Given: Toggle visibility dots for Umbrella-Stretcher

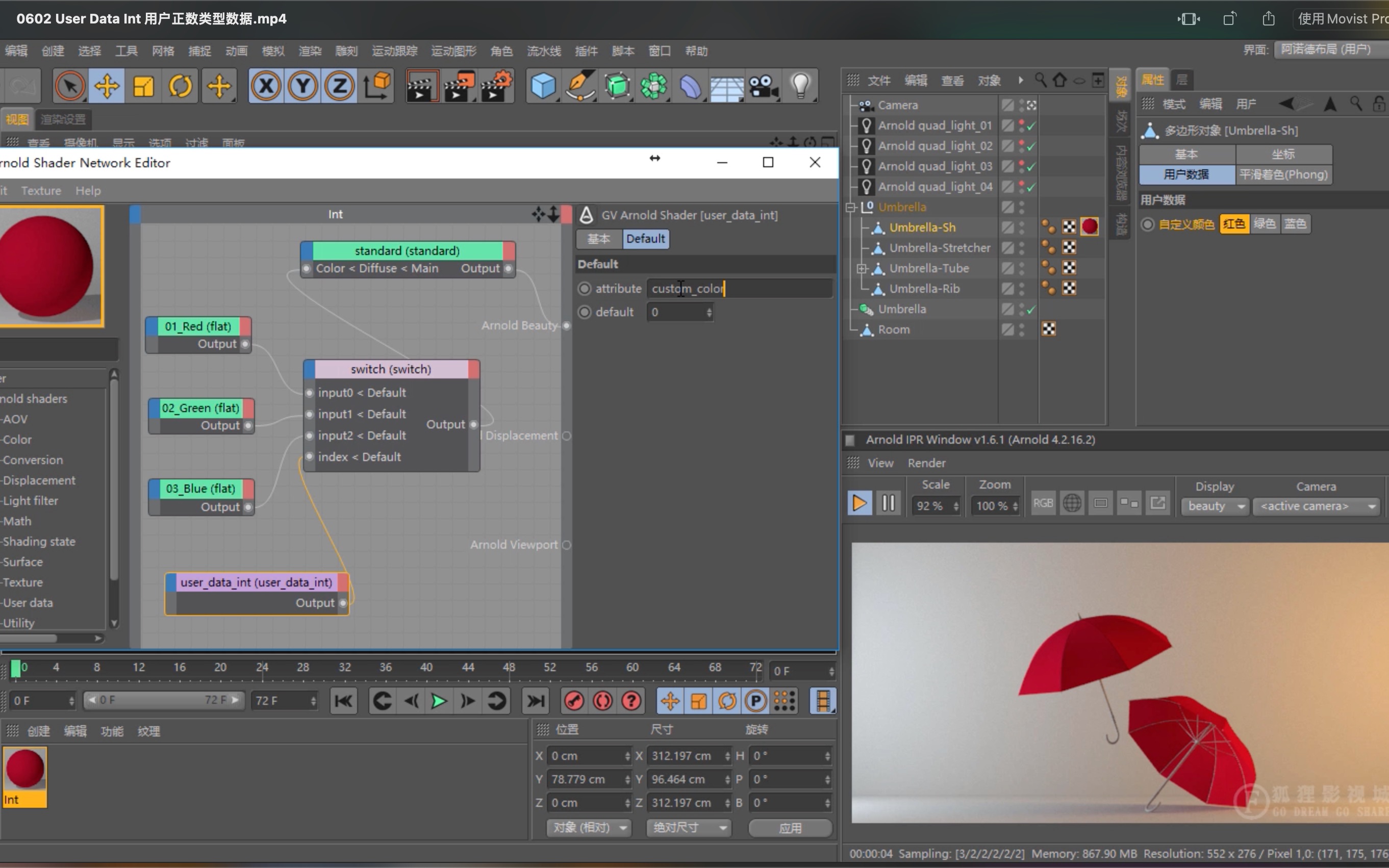Looking at the screenshot, I should point(1022,248).
